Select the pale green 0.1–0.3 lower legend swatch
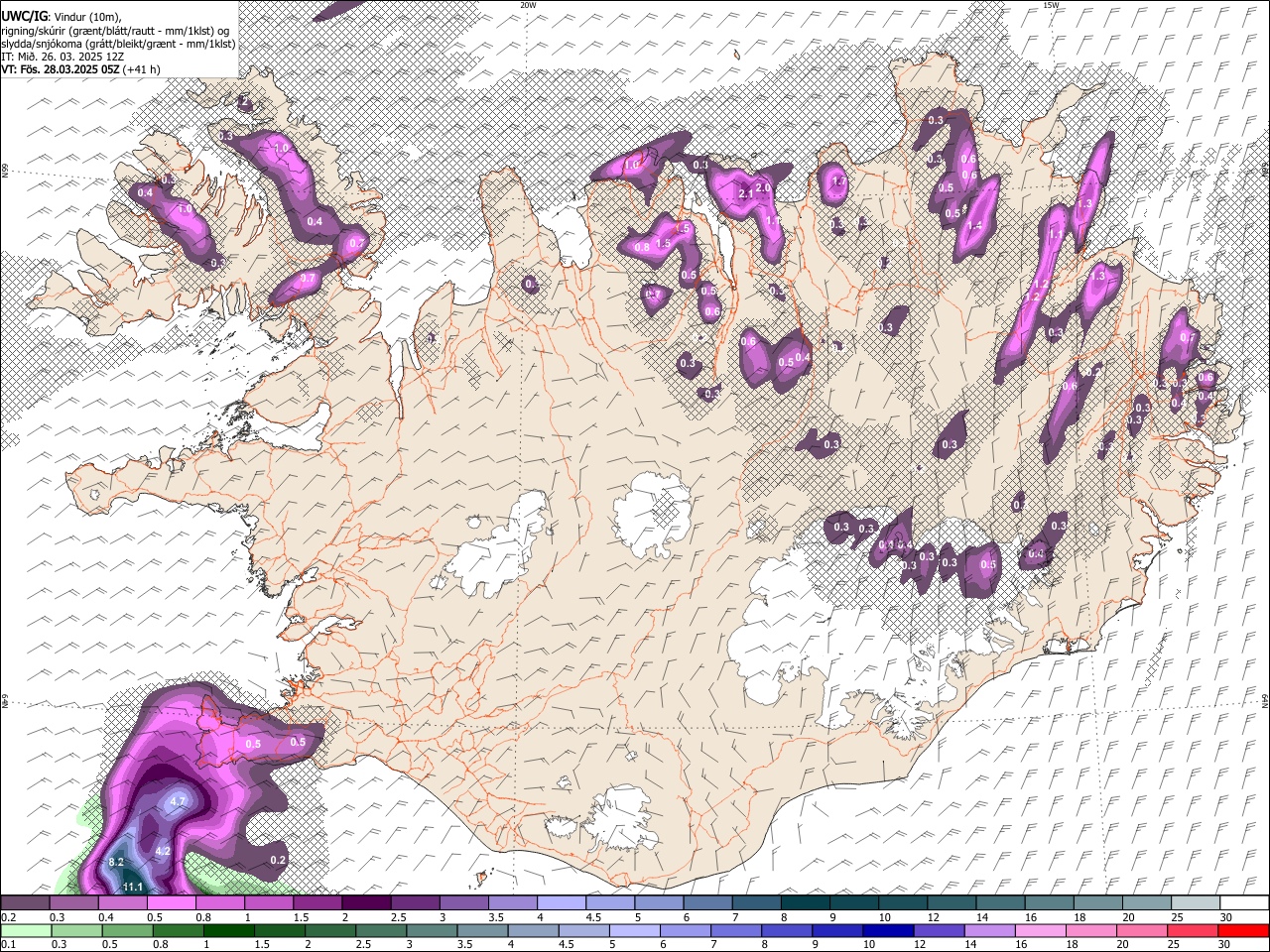 coord(26,930)
